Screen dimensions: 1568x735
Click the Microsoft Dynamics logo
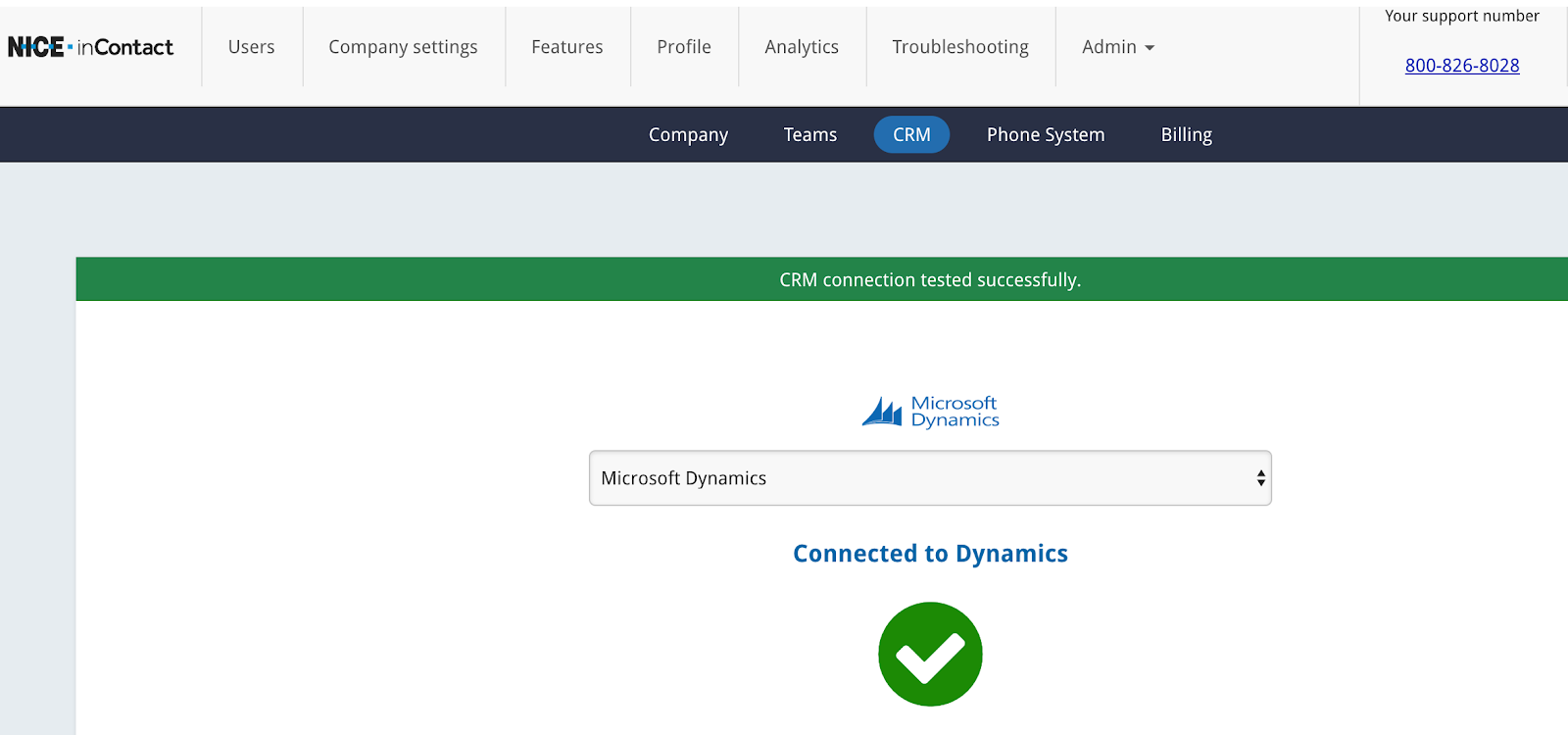click(x=930, y=412)
